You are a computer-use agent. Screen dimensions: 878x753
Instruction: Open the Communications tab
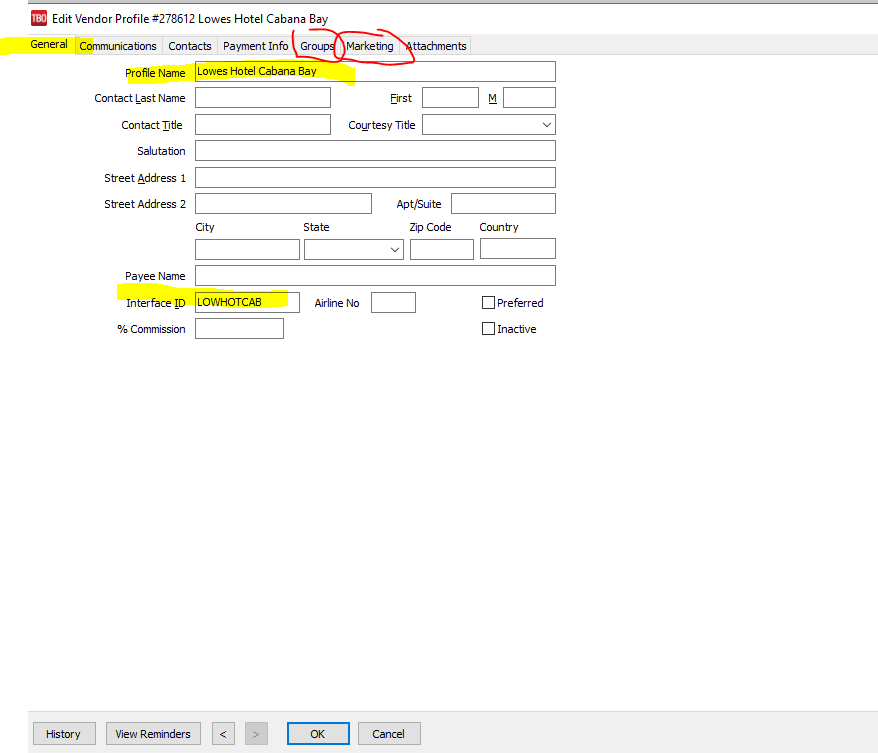pyautogui.click(x=118, y=46)
